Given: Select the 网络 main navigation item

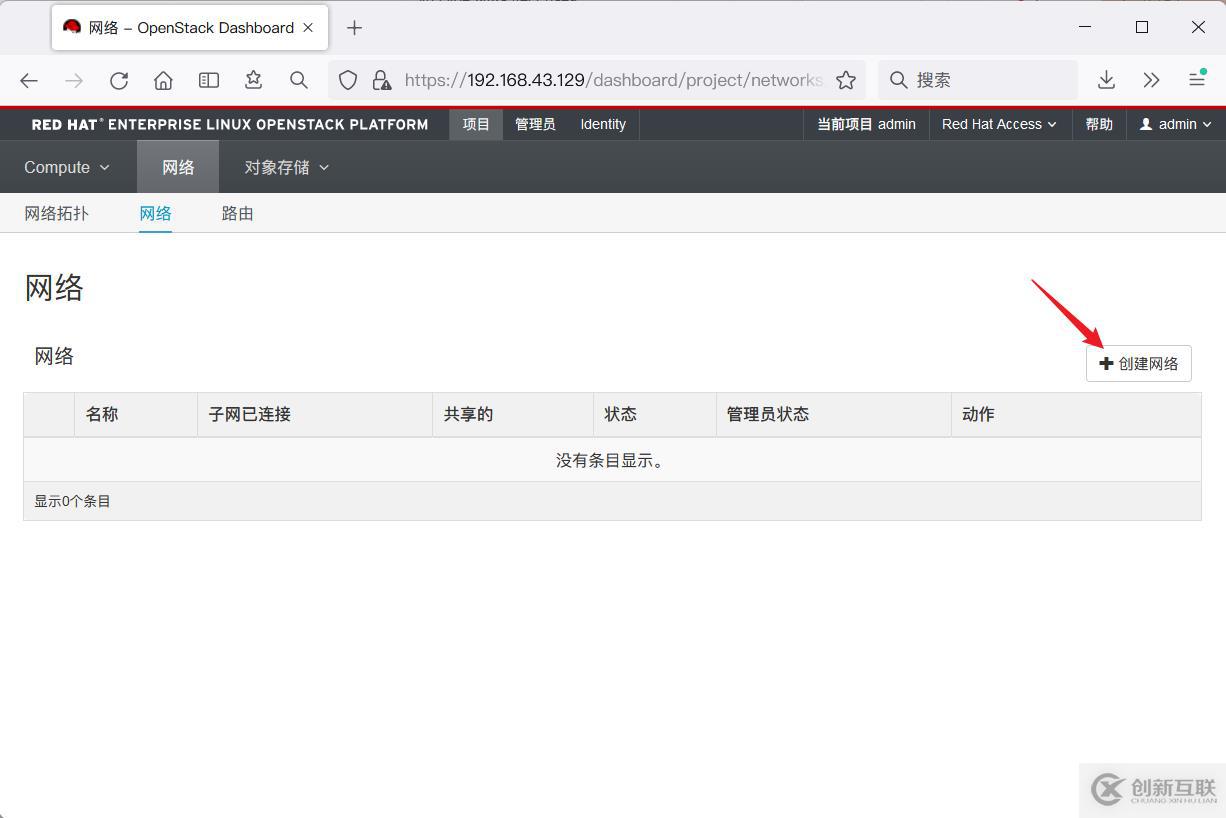Looking at the screenshot, I should tap(178, 167).
